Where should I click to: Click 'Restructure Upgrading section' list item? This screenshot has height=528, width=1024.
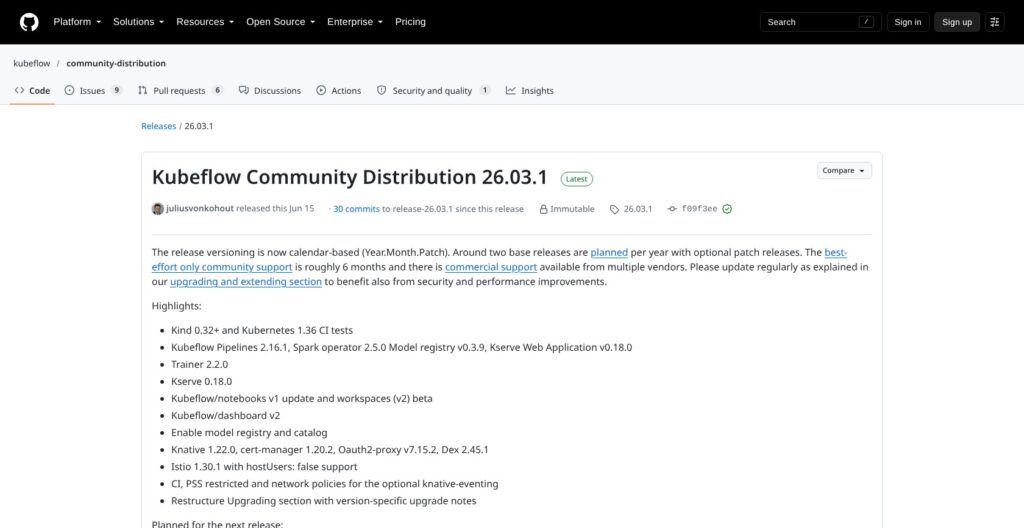click(x=323, y=501)
